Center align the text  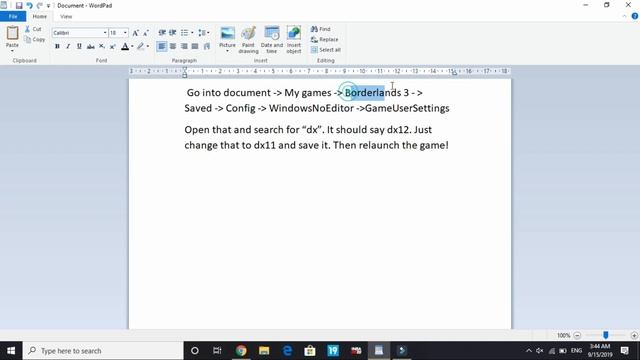[173, 46]
